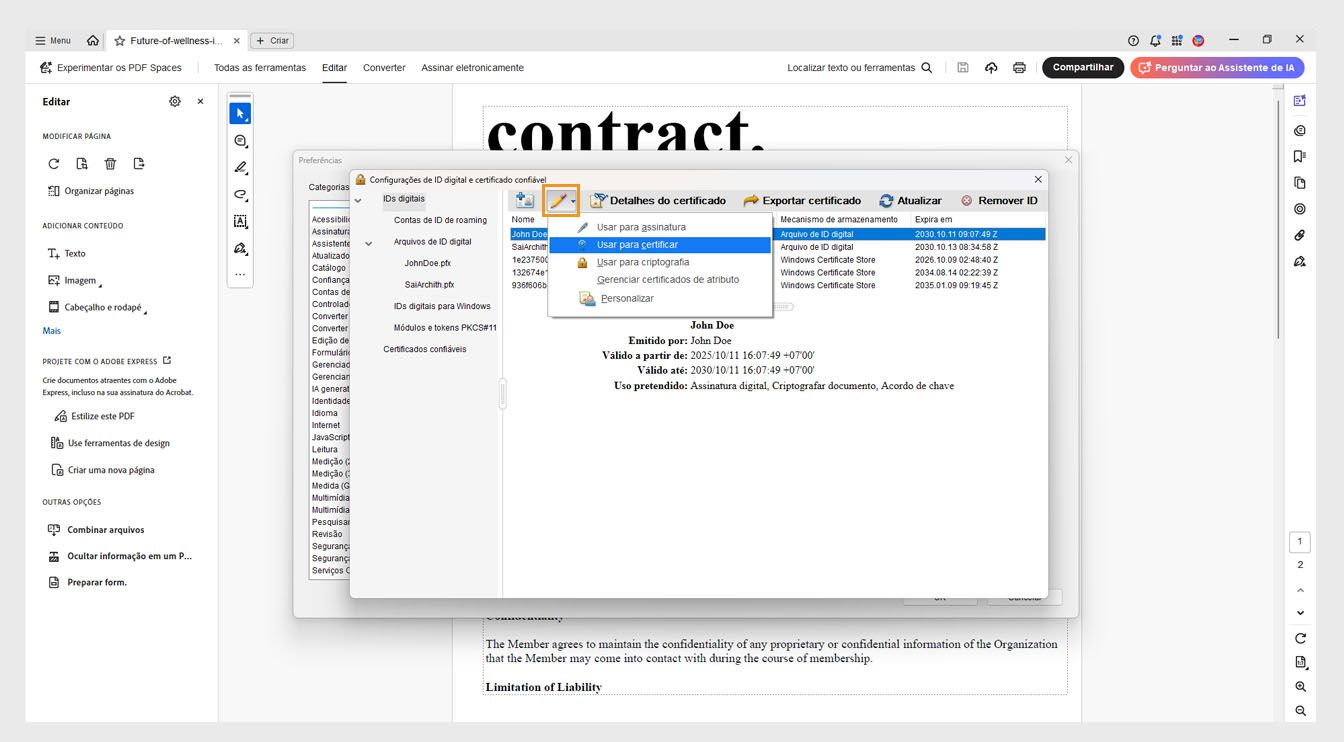The image size is (1344, 742).
Task: Pick the pencil drawing tool
Action: pos(240,167)
